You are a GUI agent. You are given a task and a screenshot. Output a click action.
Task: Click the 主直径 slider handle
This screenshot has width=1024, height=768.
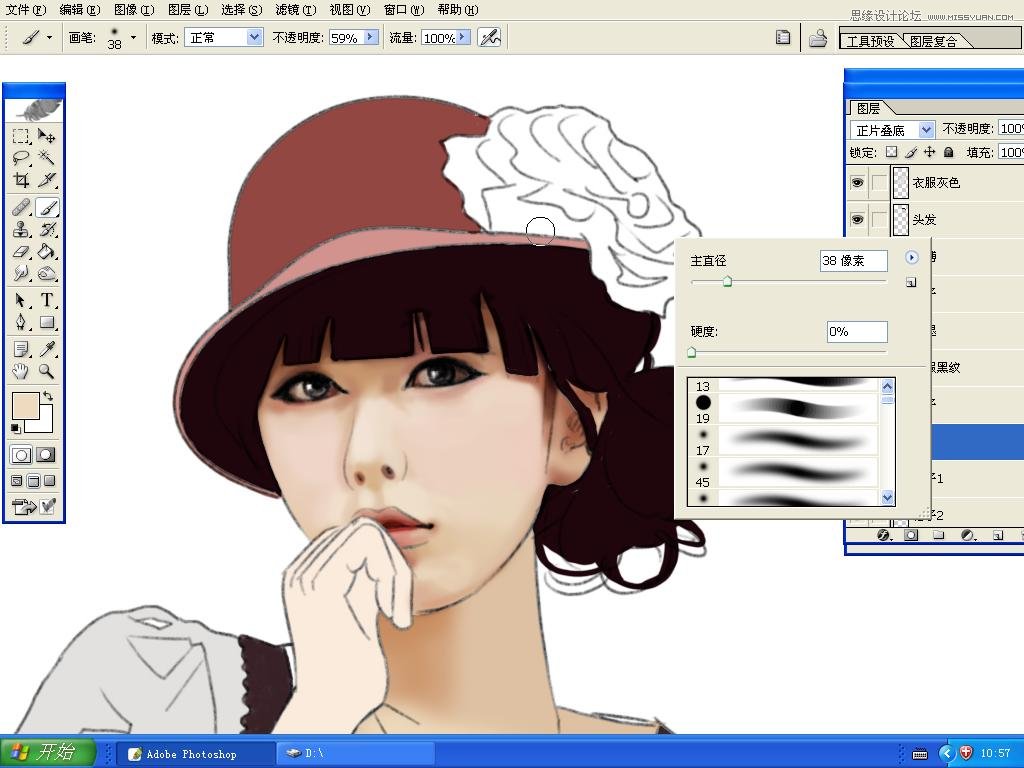pyautogui.click(x=727, y=282)
